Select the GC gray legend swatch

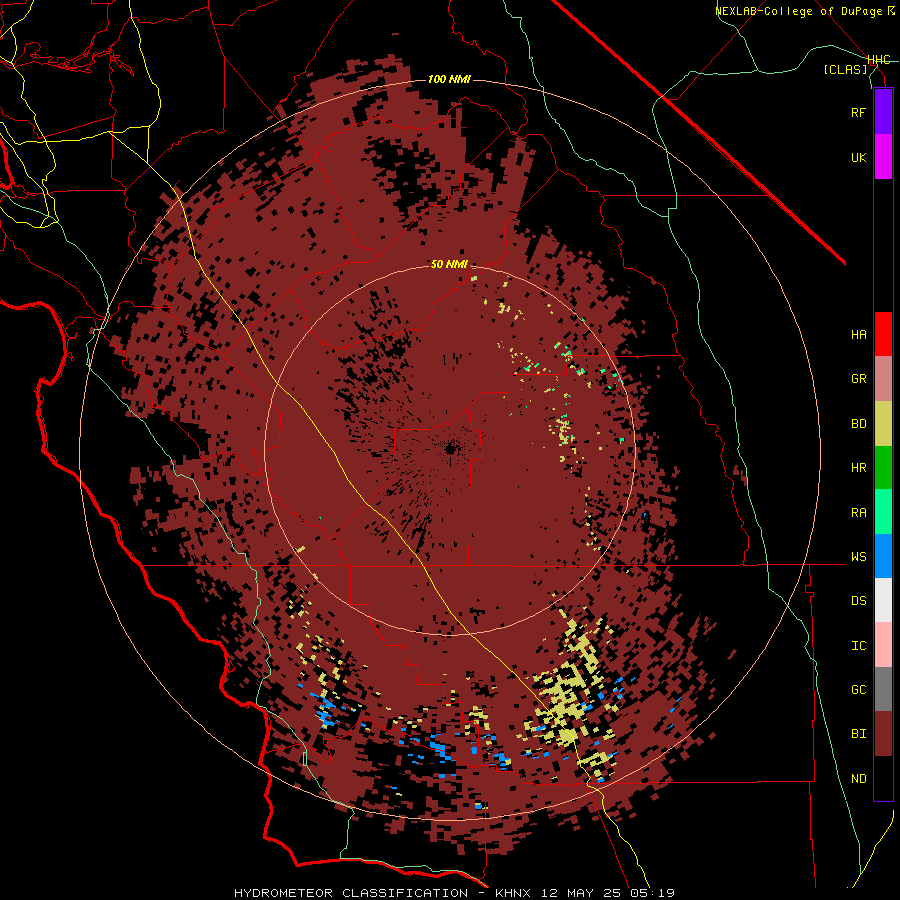[883, 689]
